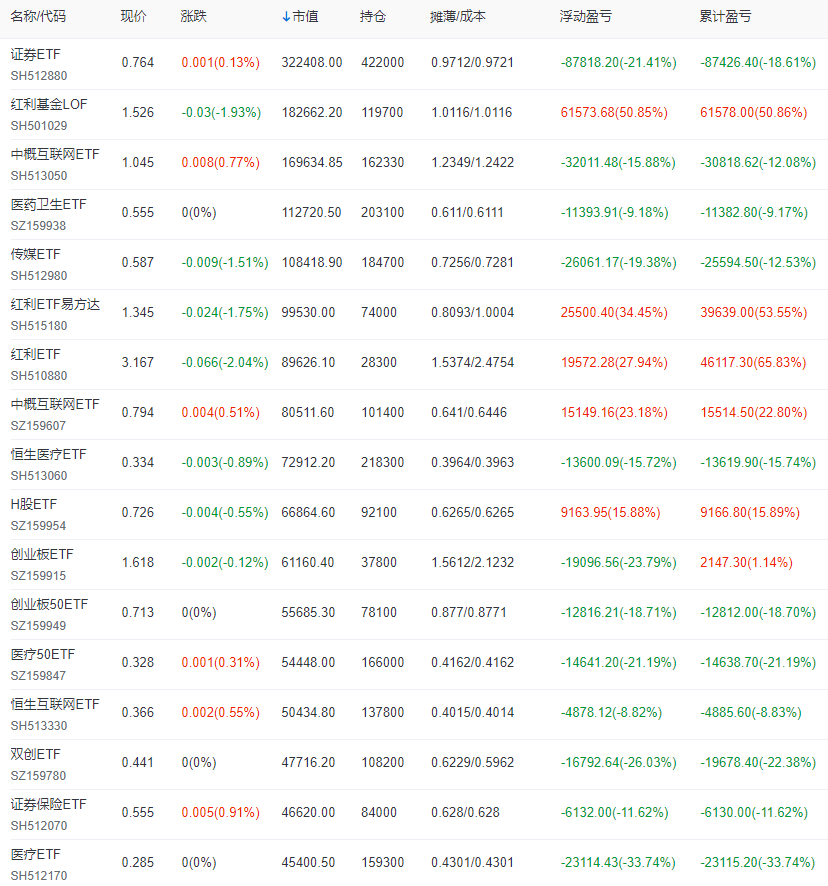Sort by the 市值 column header
The image size is (828, 886).
click(x=300, y=17)
